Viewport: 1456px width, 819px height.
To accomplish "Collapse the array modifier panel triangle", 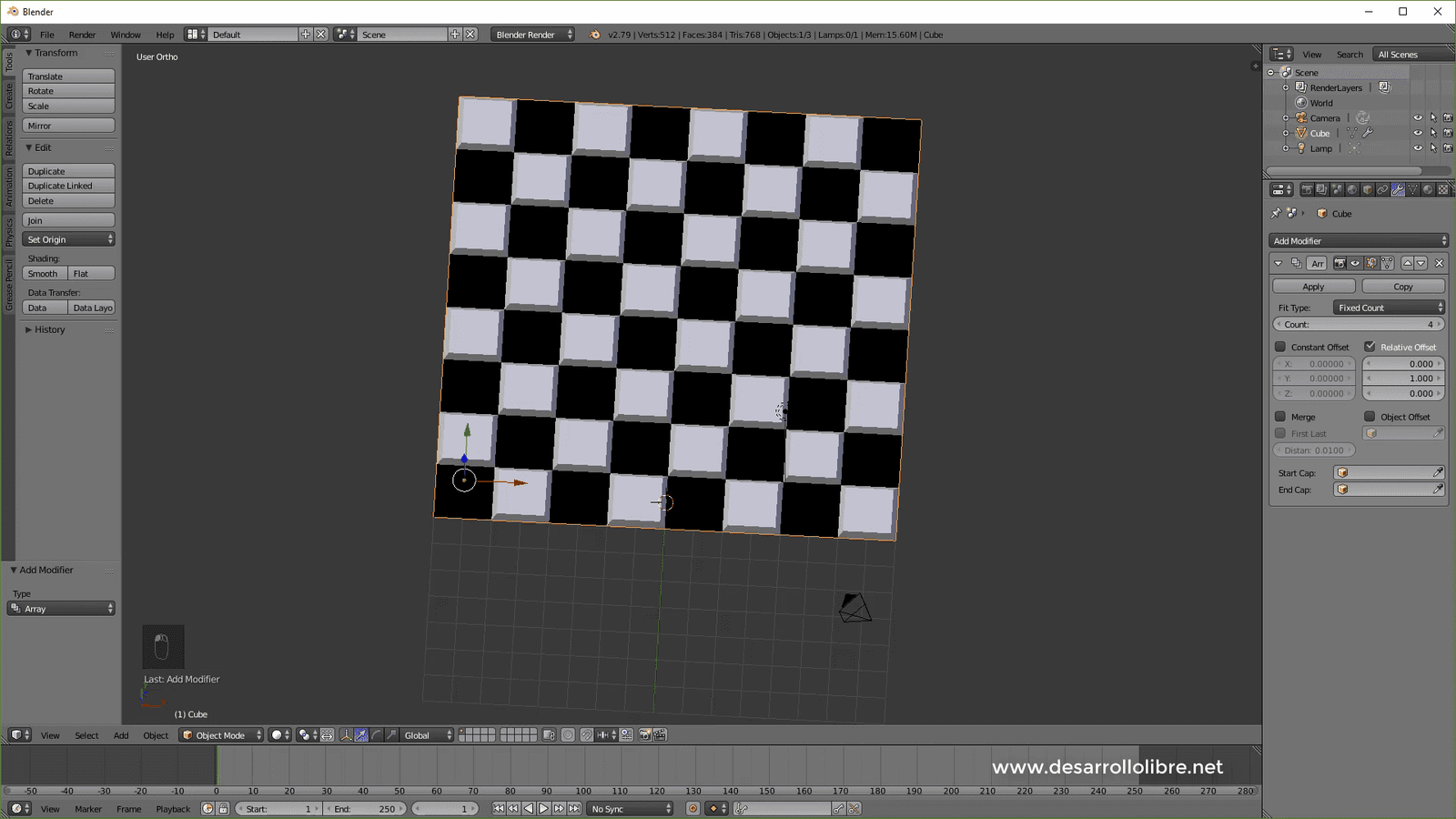I will click(1279, 263).
